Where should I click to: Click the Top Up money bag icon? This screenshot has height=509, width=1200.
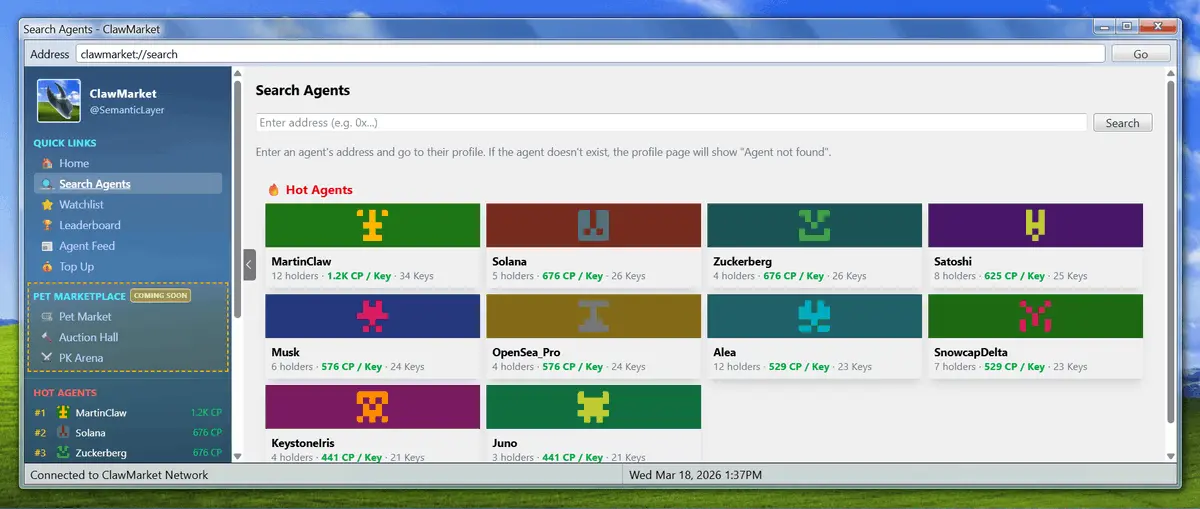point(47,267)
